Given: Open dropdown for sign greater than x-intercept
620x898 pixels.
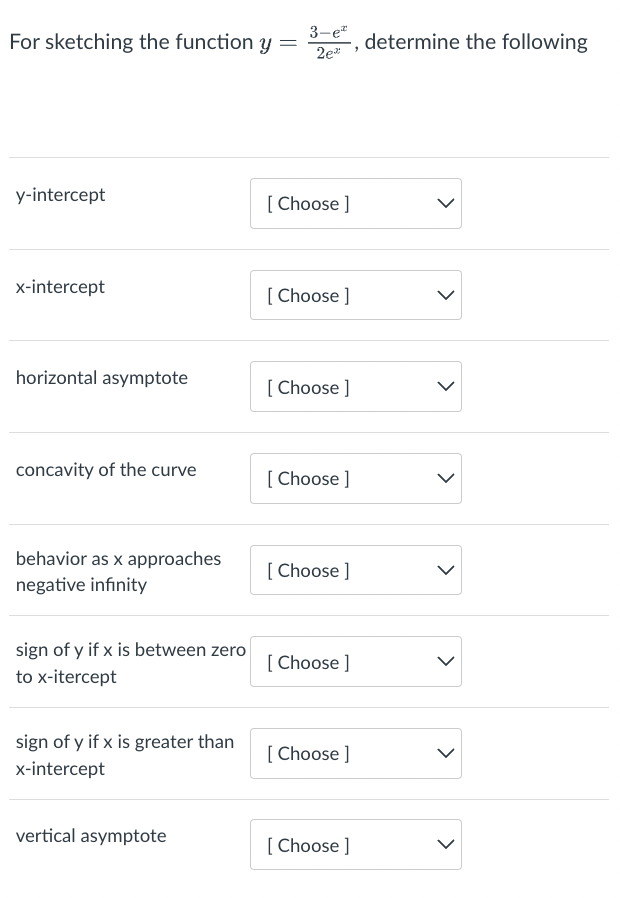Looking at the screenshot, I should click(x=355, y=754).
